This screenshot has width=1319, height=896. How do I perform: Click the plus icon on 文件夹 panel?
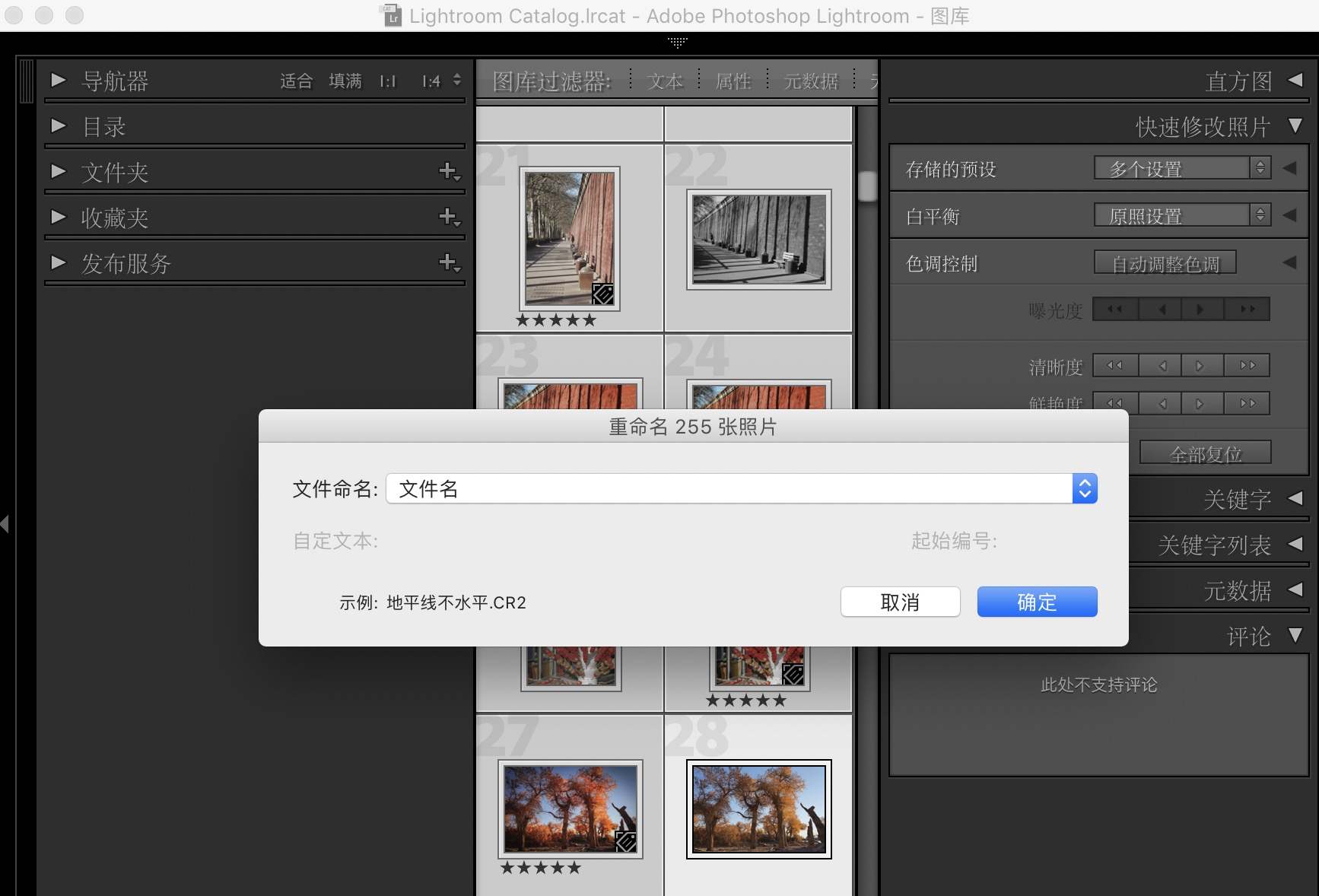(450, 172)
